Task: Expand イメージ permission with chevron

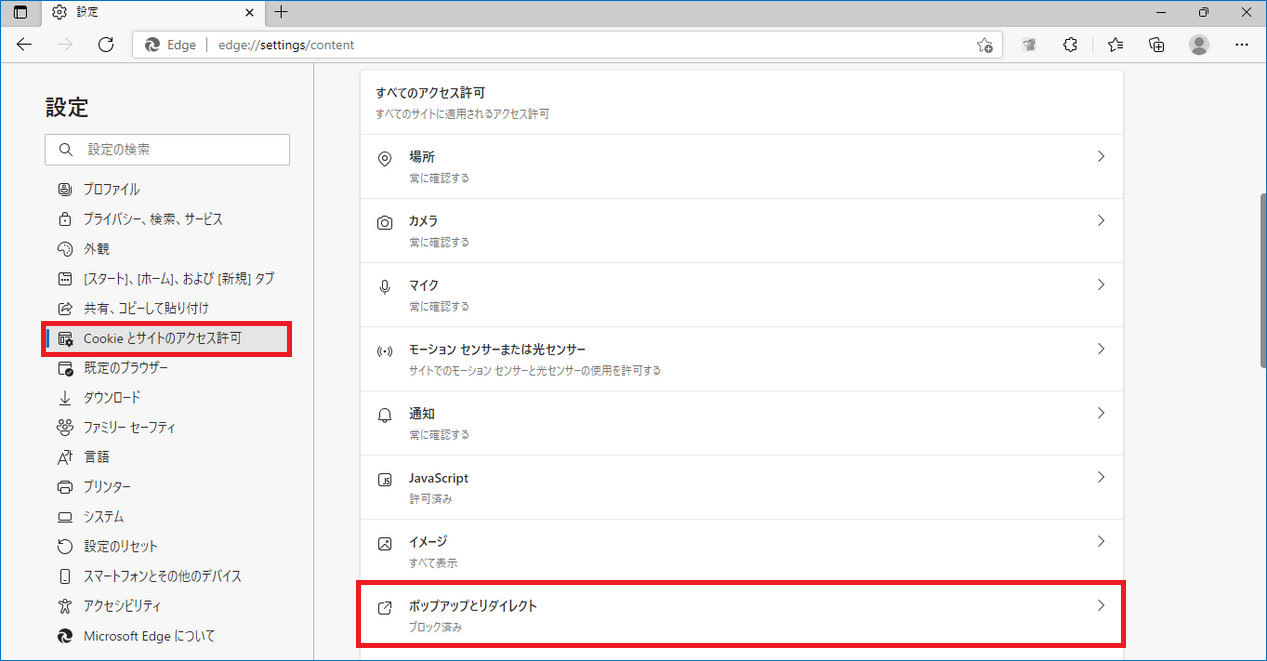Action: coord(1101,541)
